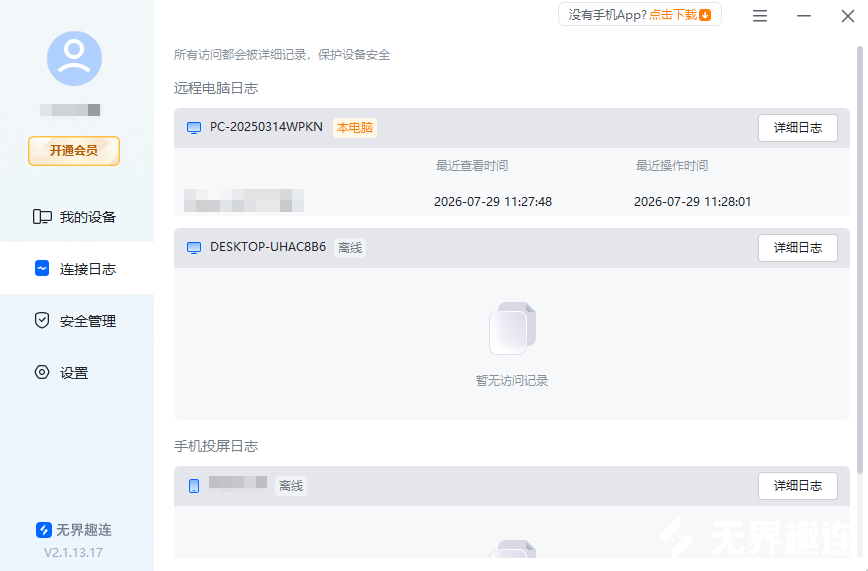Click the vertical scrollbar thumb
This screenshot has height=571, width=868.
pos(860,260)
